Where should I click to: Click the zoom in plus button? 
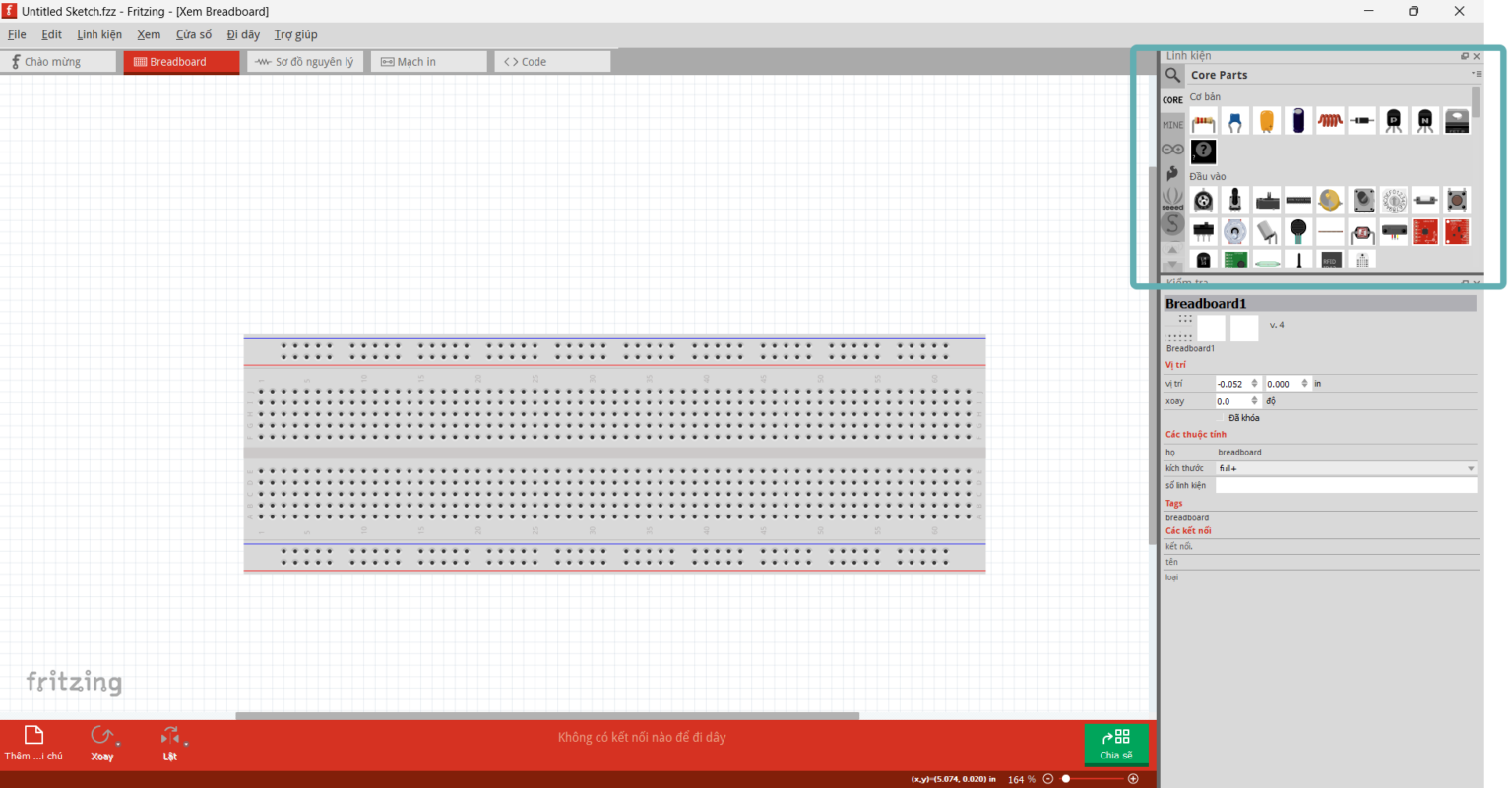(1133, 779)
